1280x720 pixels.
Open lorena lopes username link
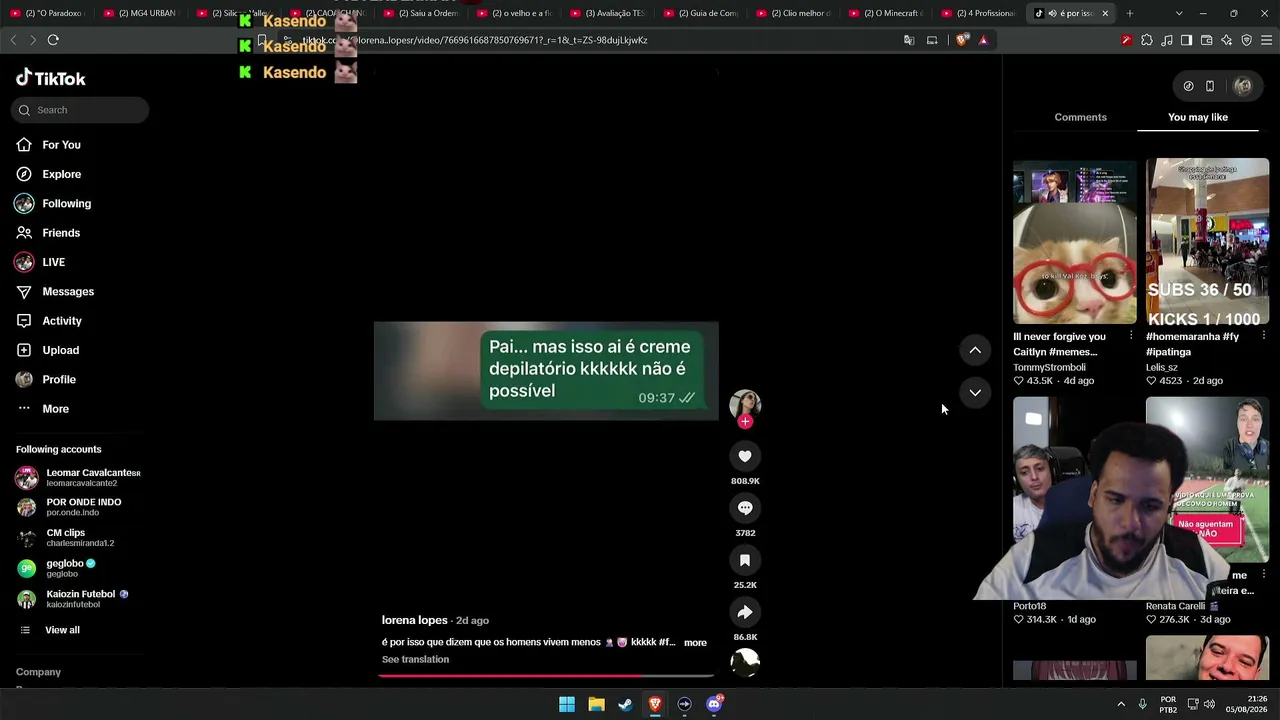(414, 620)
